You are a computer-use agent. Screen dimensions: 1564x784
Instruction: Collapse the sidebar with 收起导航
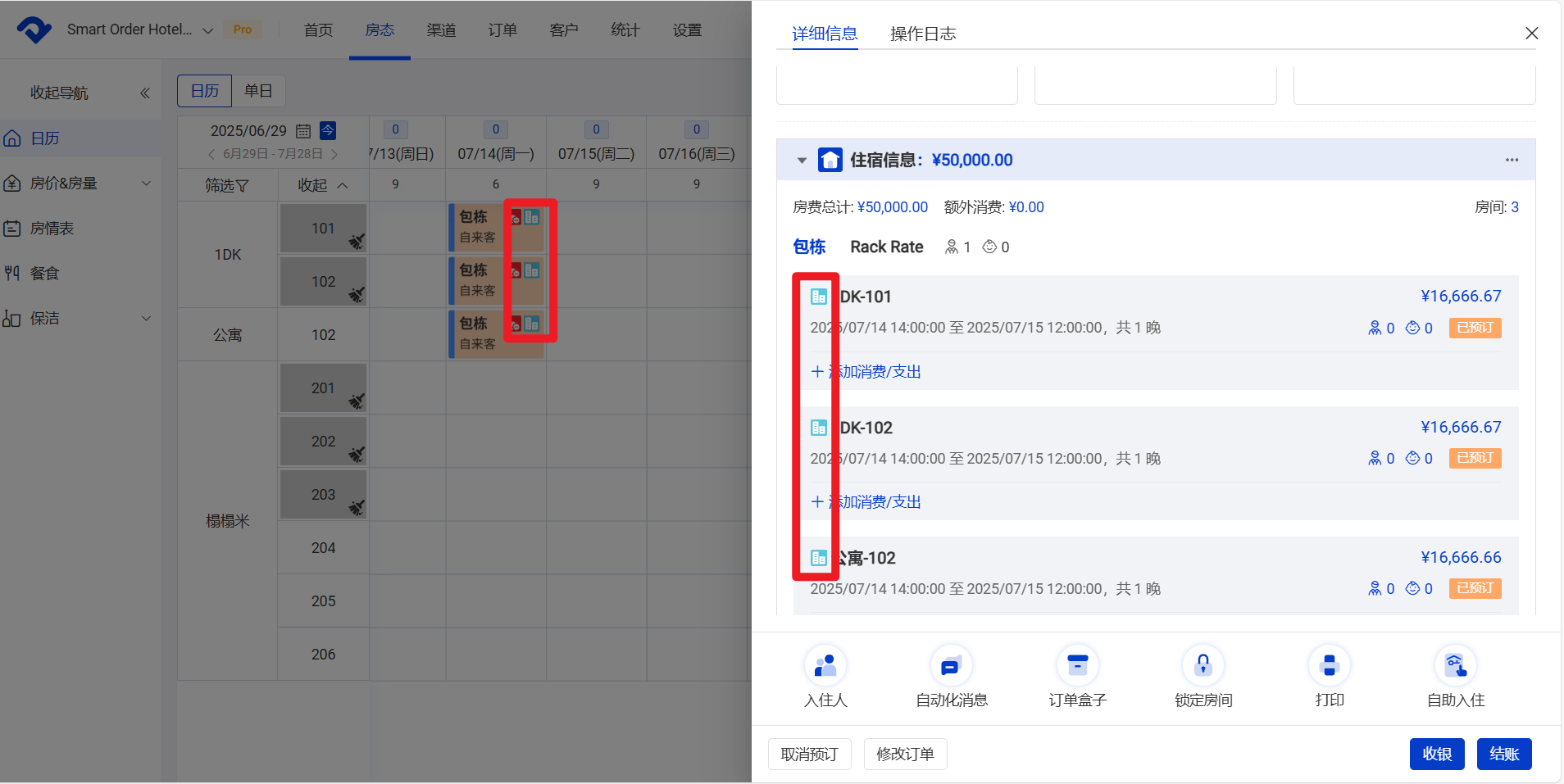tap(144, 93)
